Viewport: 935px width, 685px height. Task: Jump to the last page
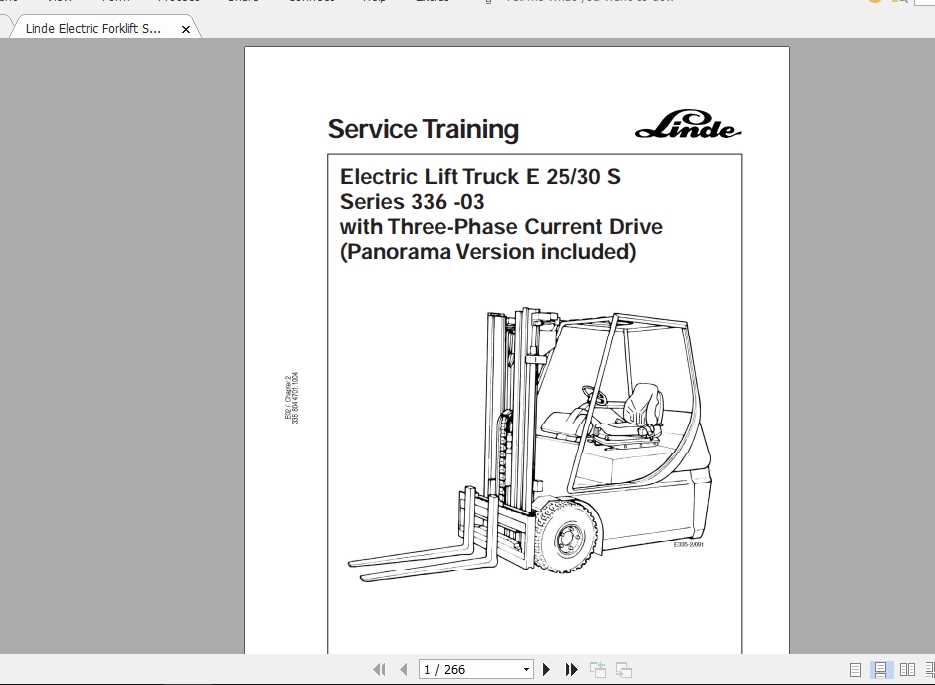tap(571, 669)
